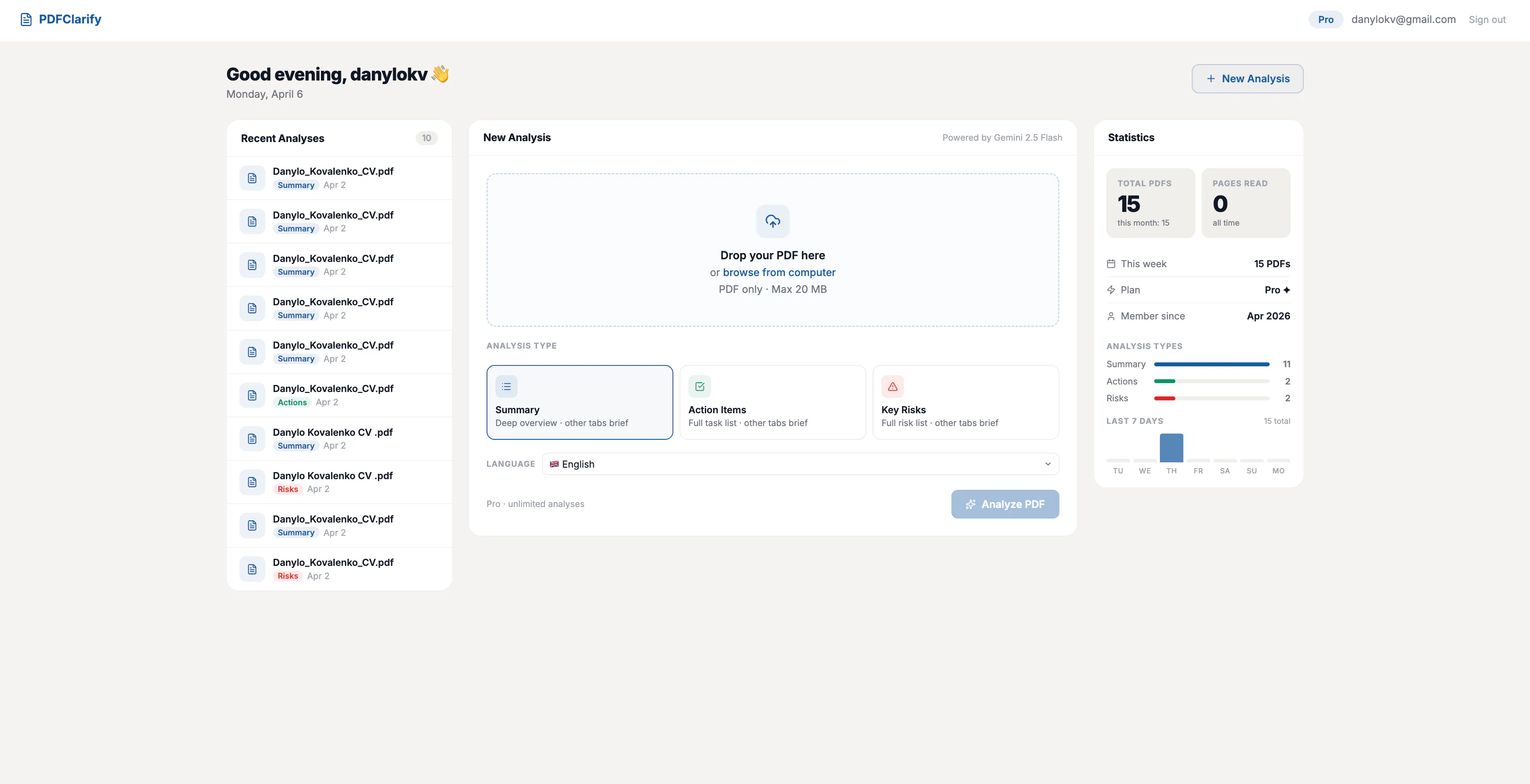Click the Statistics panel heading

(x=1131, y=138)
